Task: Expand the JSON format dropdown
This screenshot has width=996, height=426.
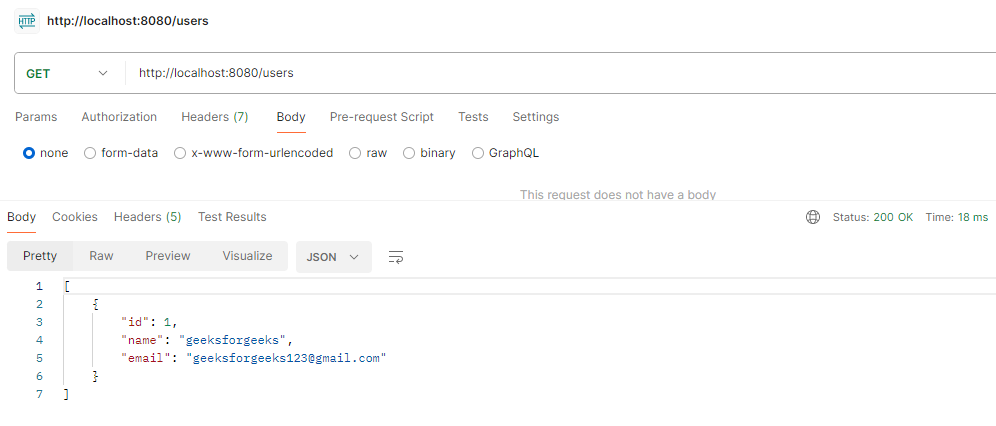Action: pos(334,257)
